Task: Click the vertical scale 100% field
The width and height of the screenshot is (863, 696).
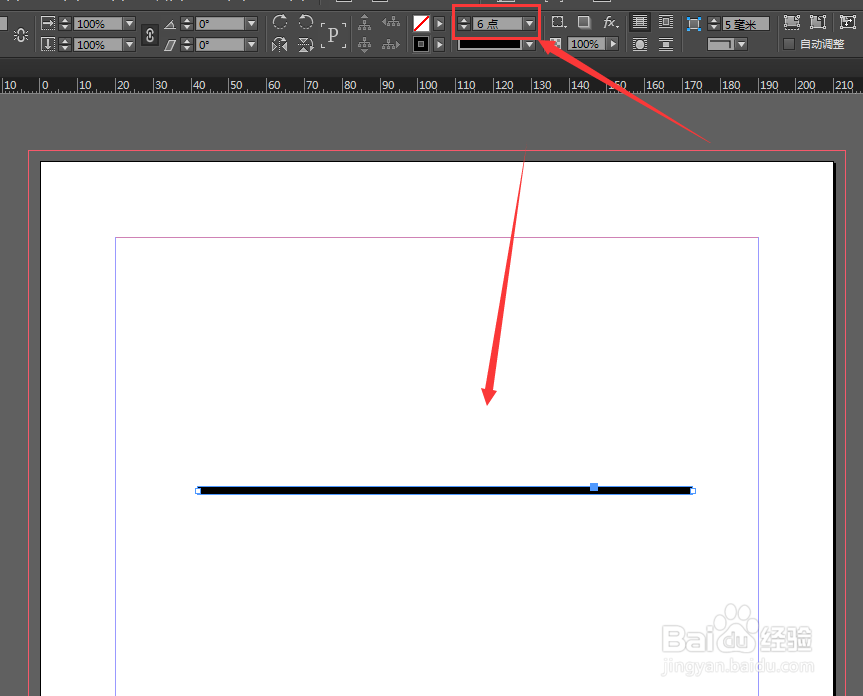Action: click(99, 45)
